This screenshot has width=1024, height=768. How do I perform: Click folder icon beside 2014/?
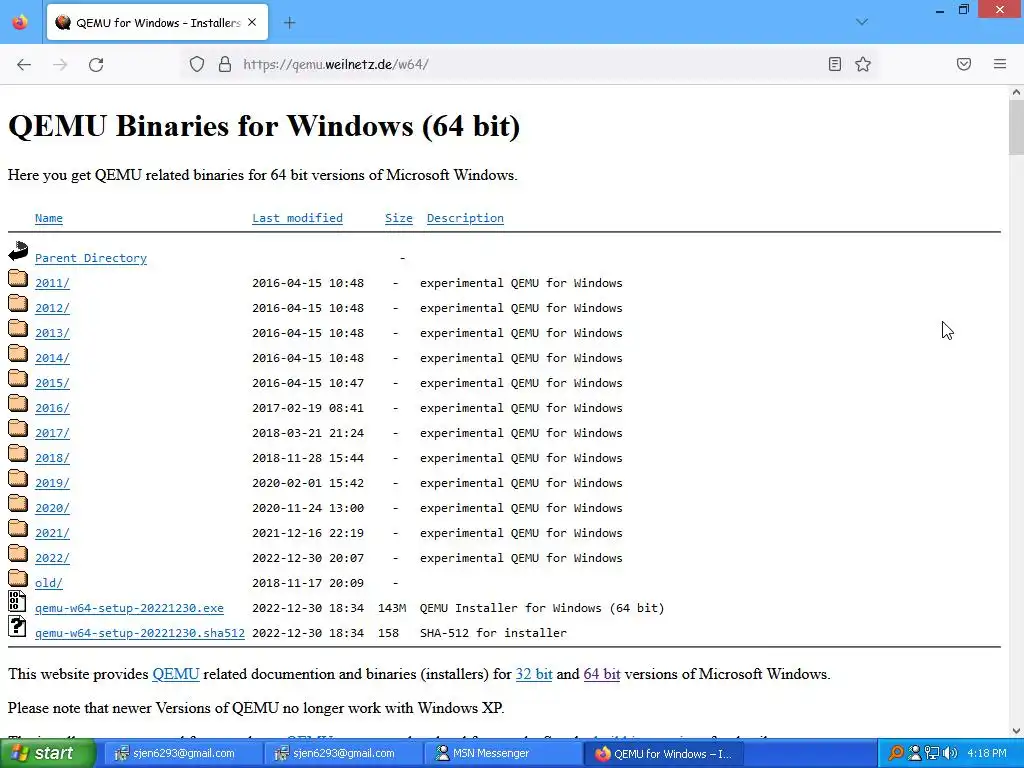[18, 353]
